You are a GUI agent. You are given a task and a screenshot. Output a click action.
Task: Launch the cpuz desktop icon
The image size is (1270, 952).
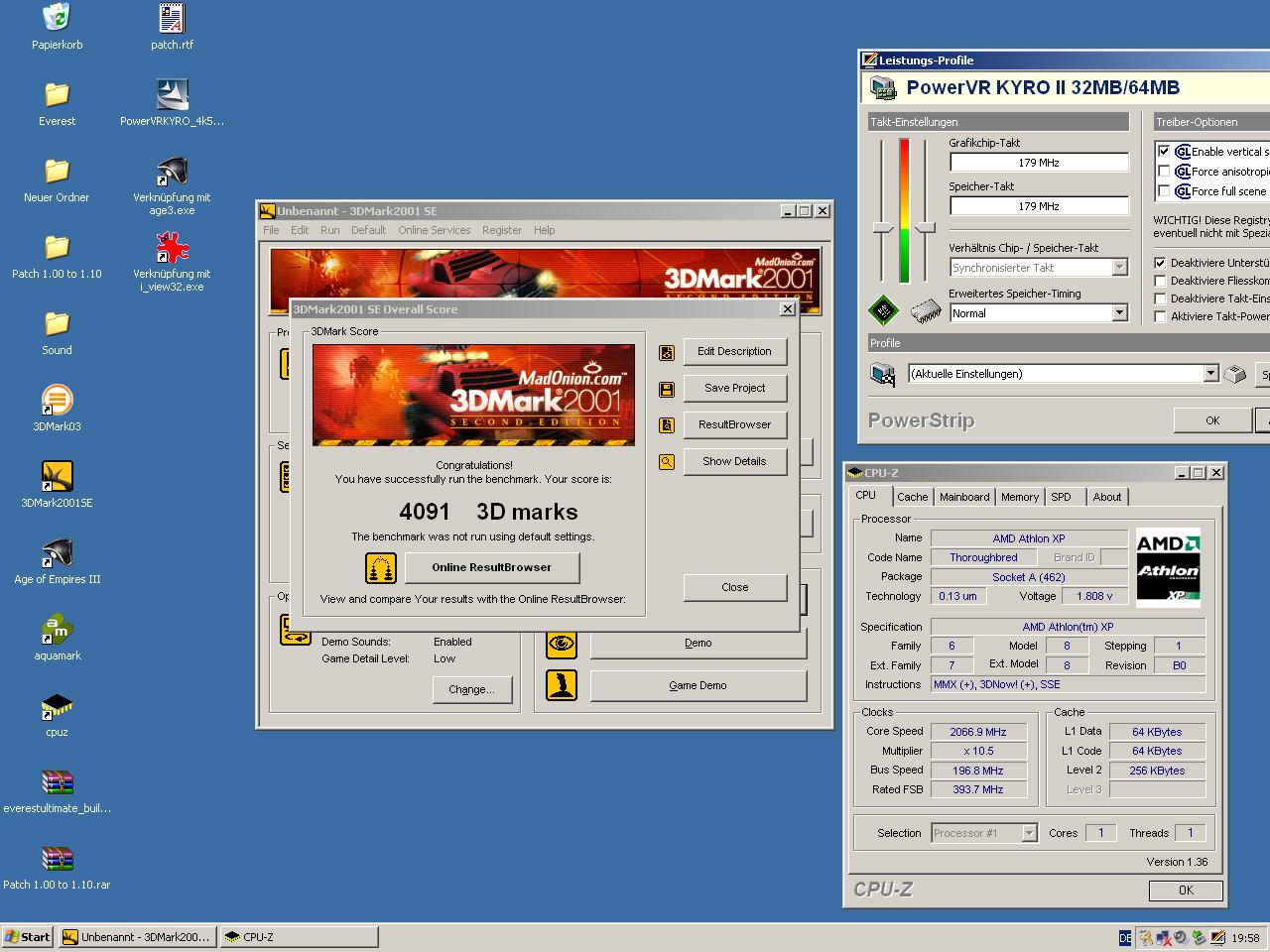point(57,705)
